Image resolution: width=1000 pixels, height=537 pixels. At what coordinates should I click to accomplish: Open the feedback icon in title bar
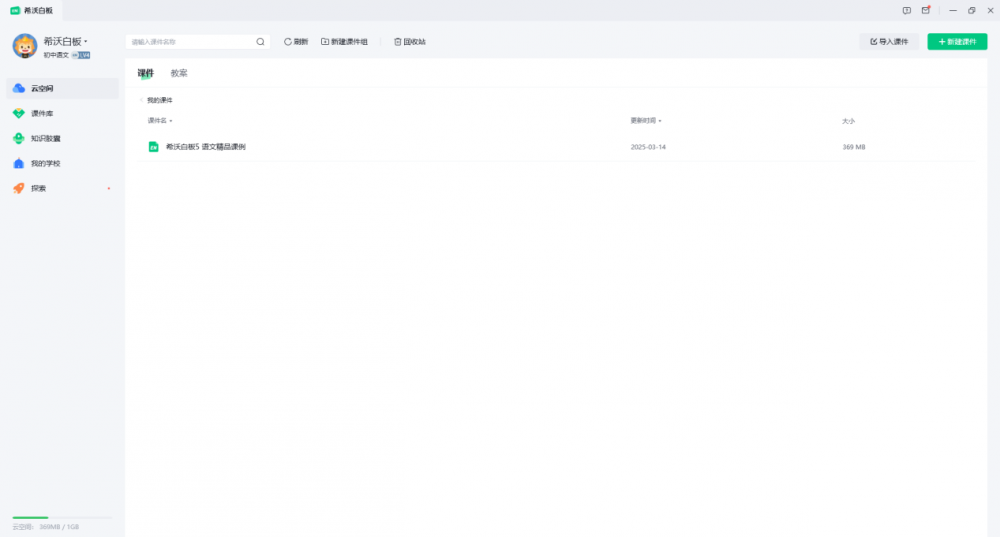pos(906,10)
